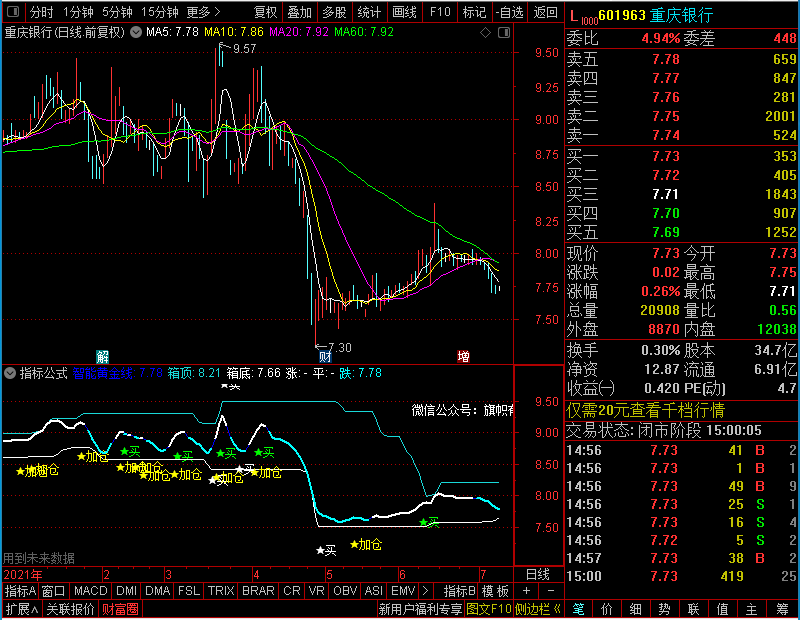Open the 财富圈 tab
The image size is (800, 620).
[x=120, y=609]
